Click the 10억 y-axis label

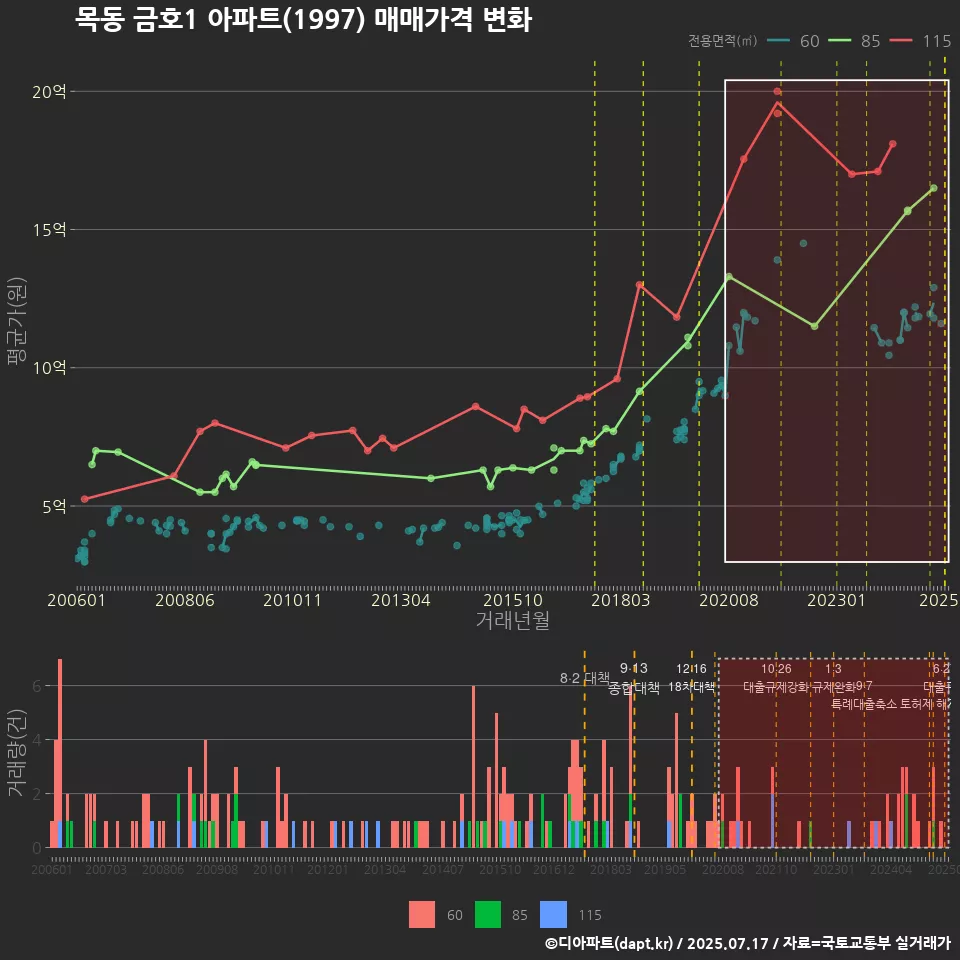point(49,368)
